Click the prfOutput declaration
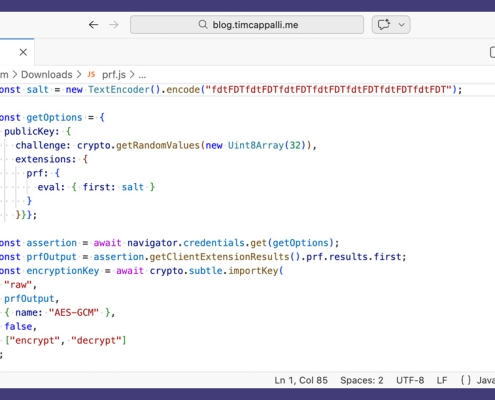This screenshot has height=400, width=495. 51,257
